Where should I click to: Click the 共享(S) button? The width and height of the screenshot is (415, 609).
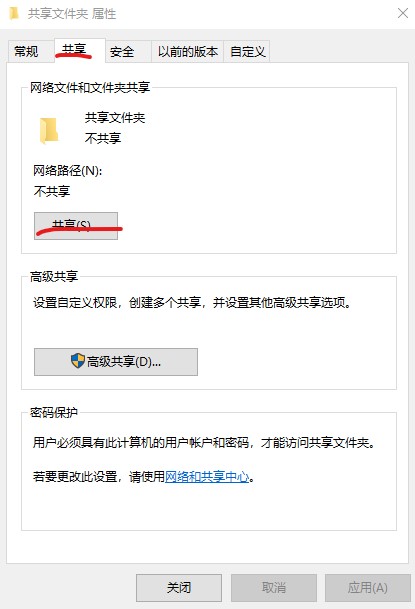[x=76, y=226]
